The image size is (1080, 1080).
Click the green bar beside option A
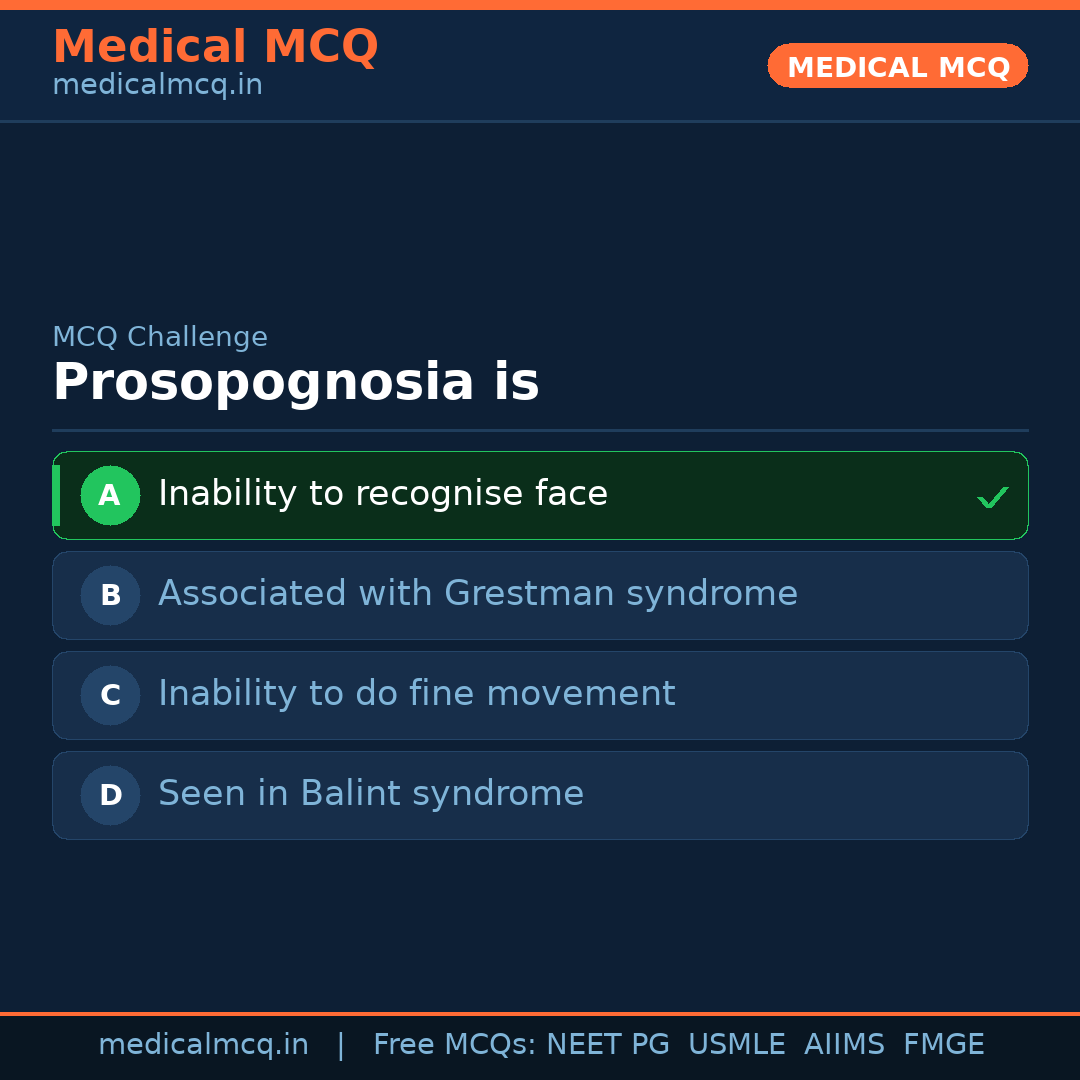[56, 495]
